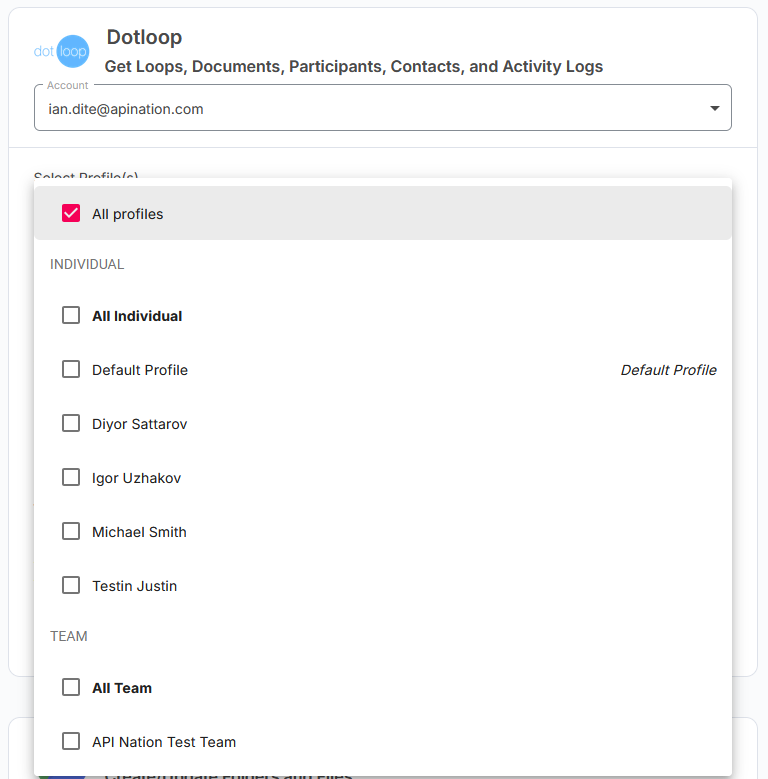
Task: Click the Dotloop heading
Action: [145, 37]
